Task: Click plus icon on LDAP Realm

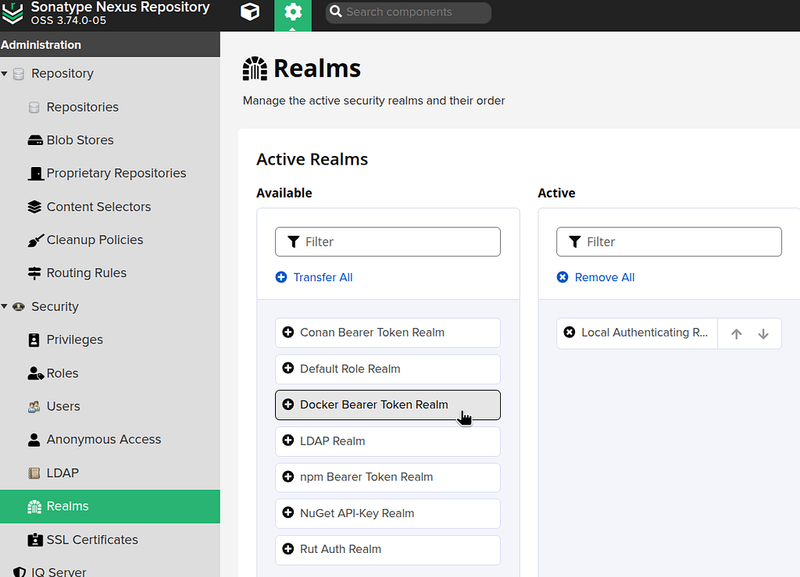Action: (288, 440)
